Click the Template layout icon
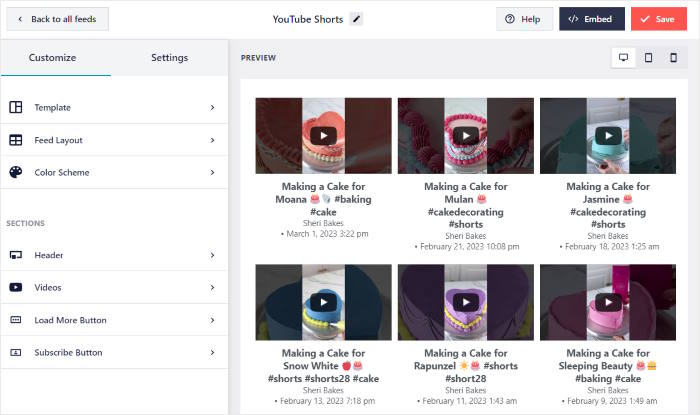This screenshot has width=700, height=415. (16, 107)
